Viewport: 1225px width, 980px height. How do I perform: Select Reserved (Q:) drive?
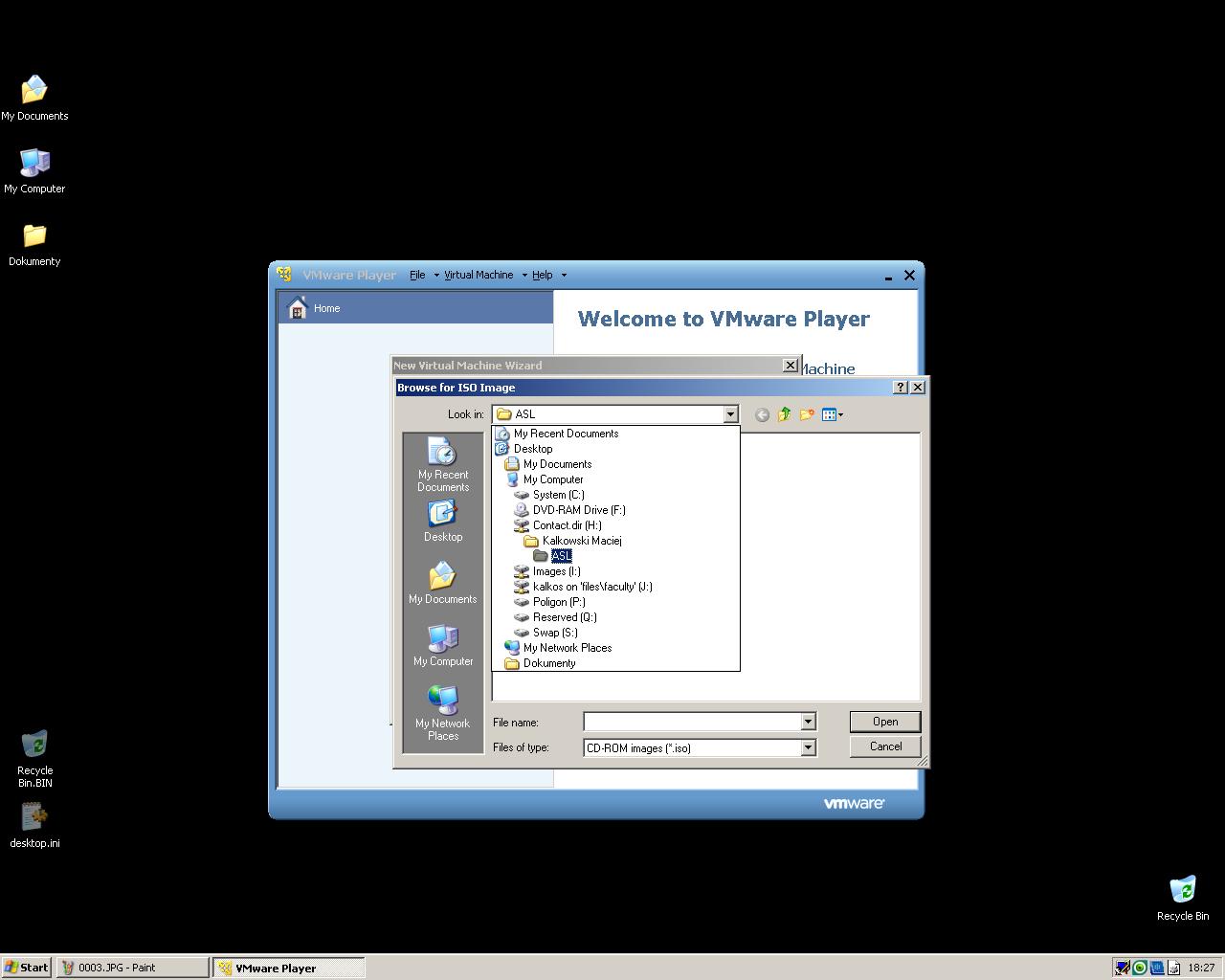click(x=615, y=617)
